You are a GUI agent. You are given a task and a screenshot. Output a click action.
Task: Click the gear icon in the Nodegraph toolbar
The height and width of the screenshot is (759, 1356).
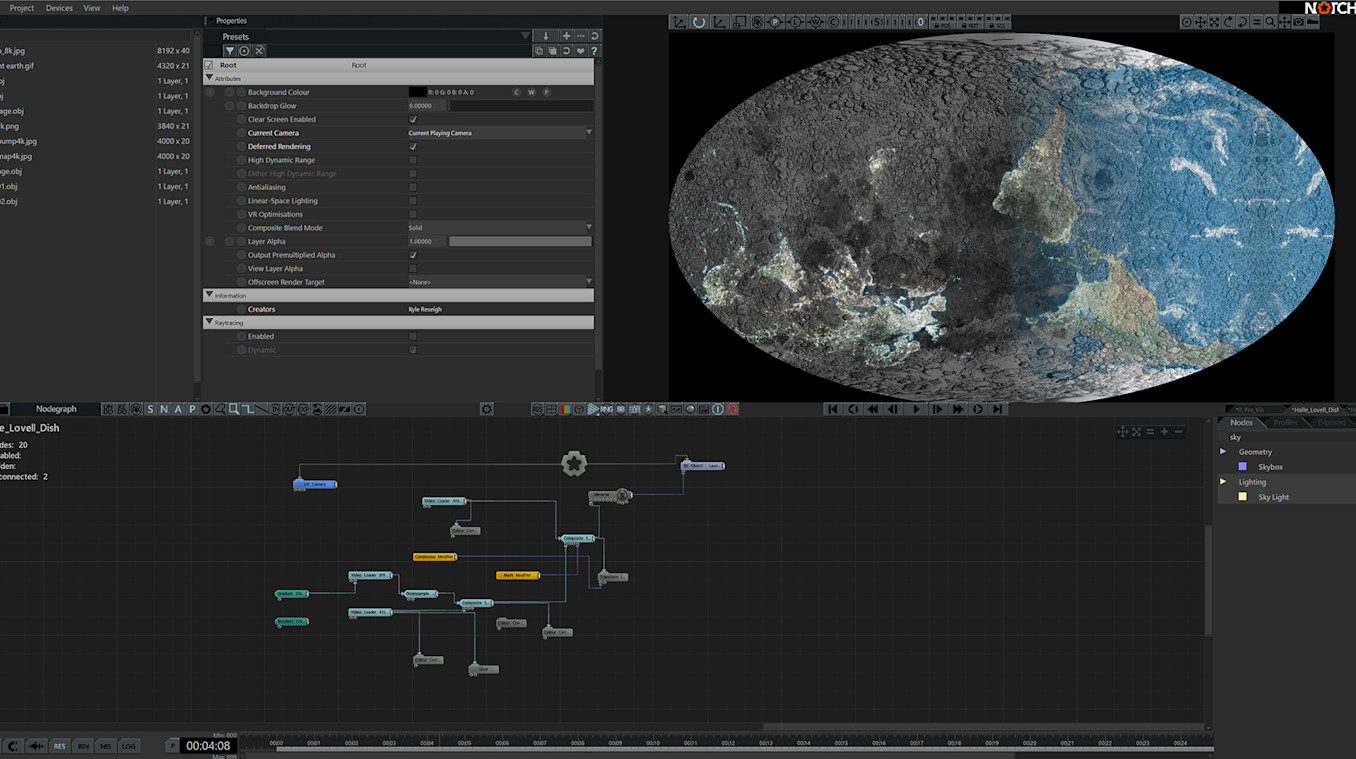point(487,409)
